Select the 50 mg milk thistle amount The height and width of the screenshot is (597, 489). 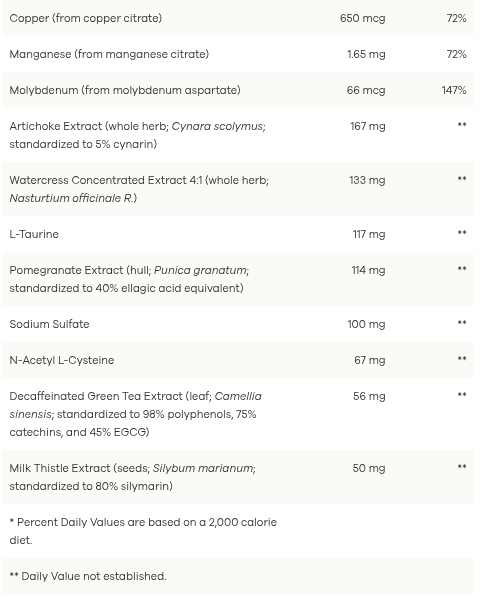point(369,468)
